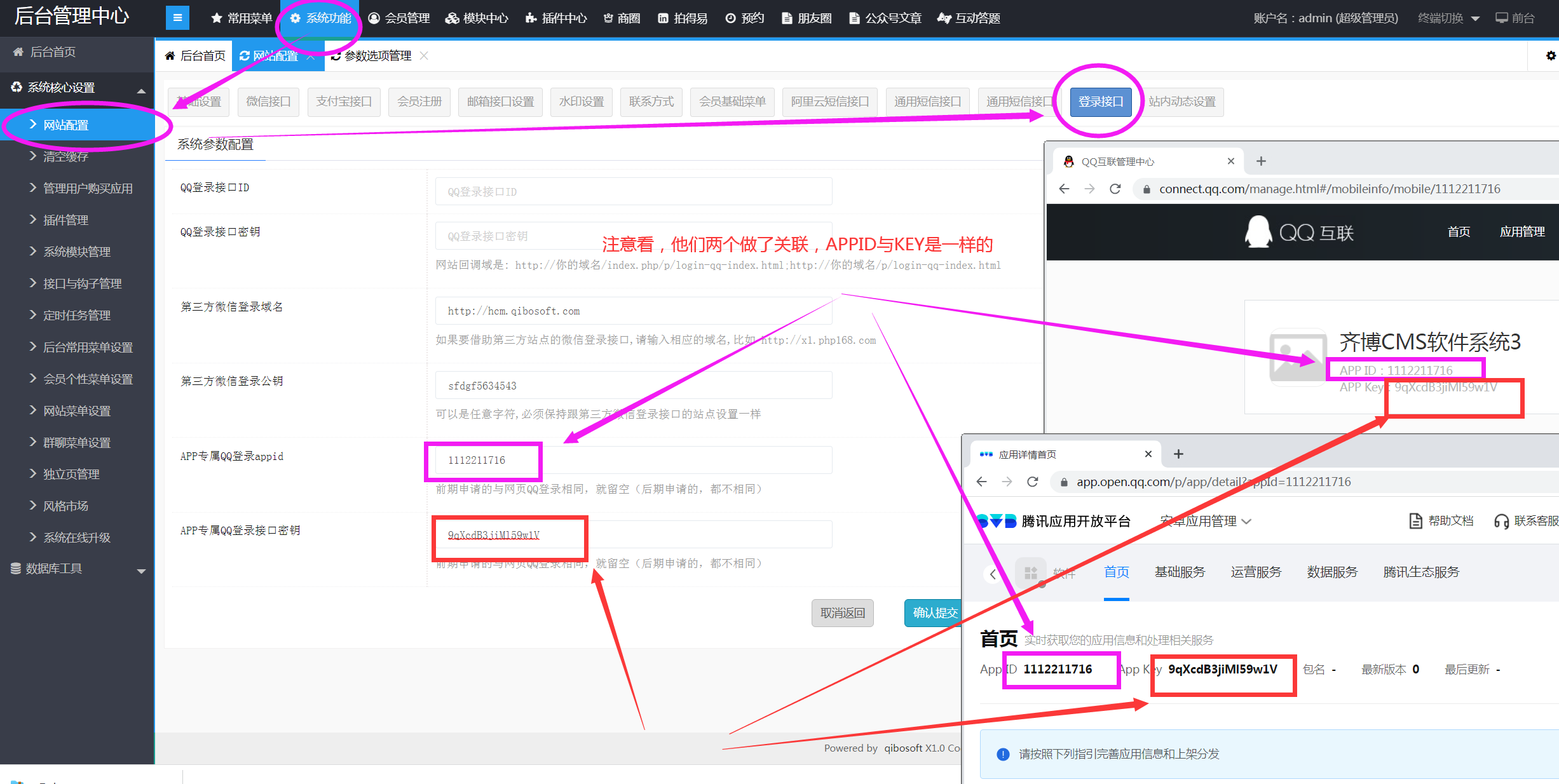
Task: Click the hamburger menu toggle icon
Action: coord(177,18)
